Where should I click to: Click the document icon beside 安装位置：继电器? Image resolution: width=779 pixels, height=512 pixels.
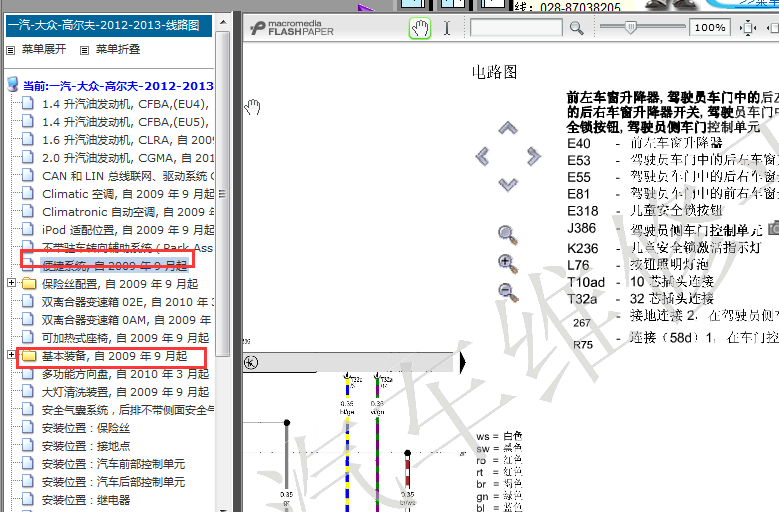point(28,500)
